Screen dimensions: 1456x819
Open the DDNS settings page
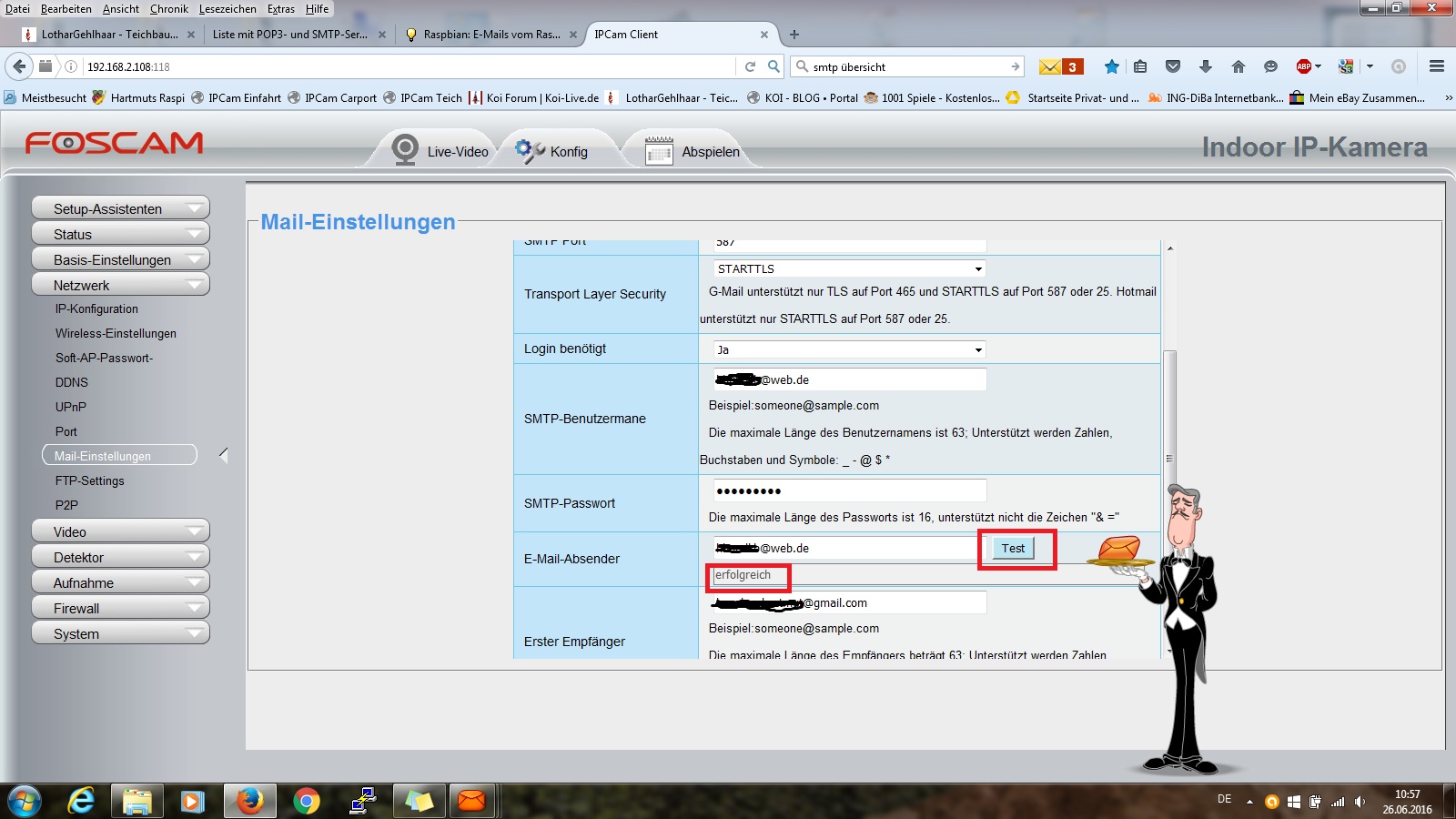pos(72,383)
